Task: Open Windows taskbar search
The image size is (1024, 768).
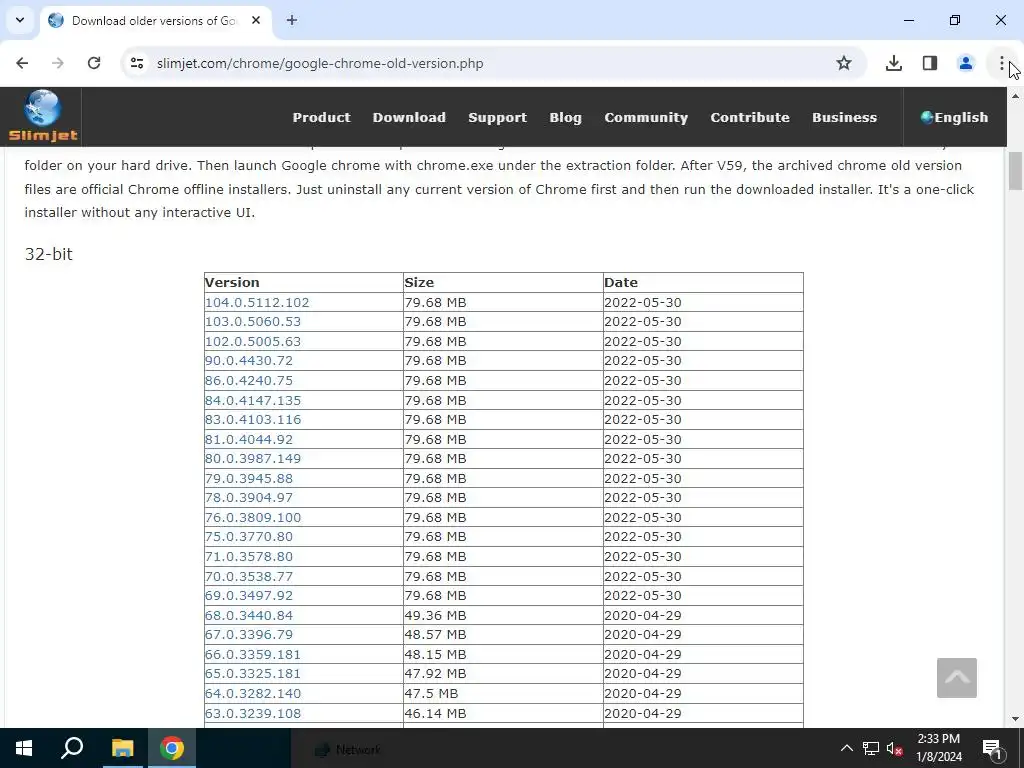Action: (72, 748)
